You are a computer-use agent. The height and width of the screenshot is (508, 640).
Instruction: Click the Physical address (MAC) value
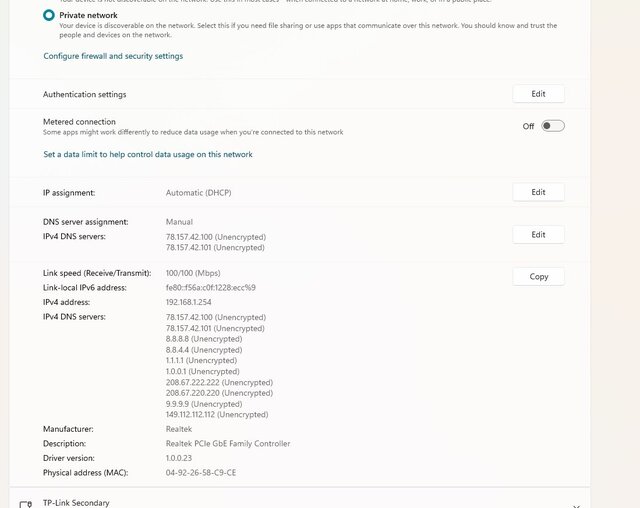point(201,472)
